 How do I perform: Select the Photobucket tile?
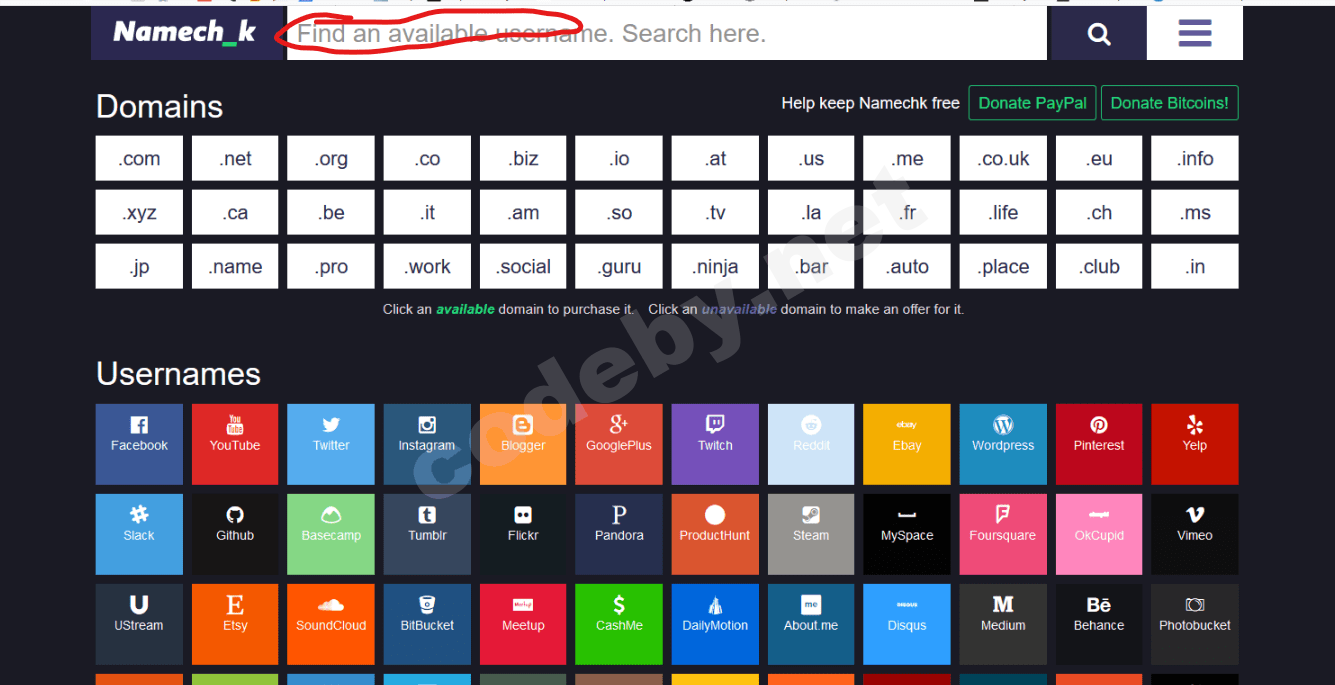[x=1195, y=624]
